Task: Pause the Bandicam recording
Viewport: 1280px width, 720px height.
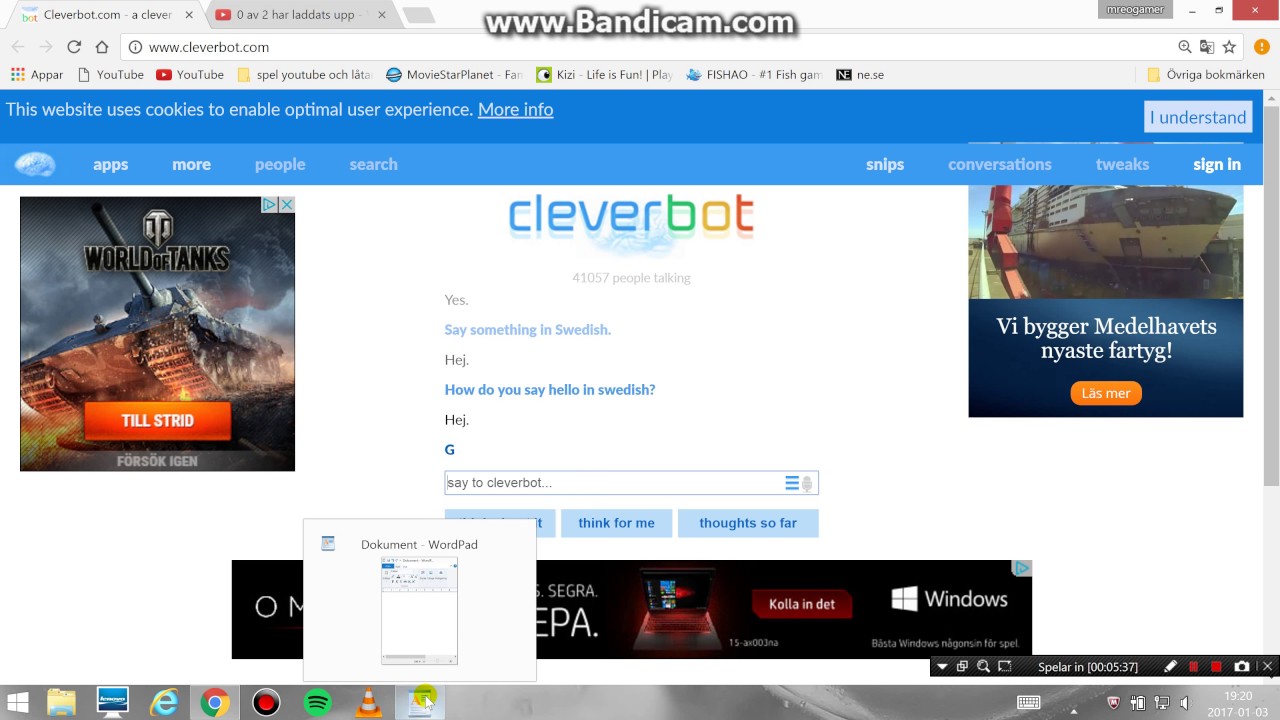Action: [x=1193, y=667]
